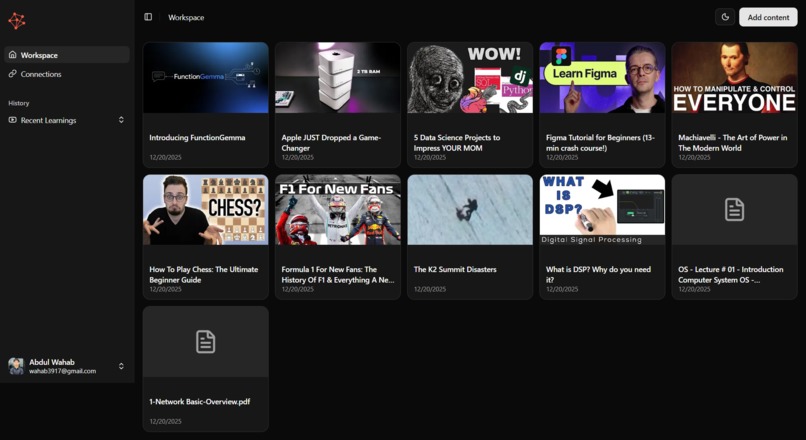Open the Data Science Projects thumbnail
Viewport: 806px width, 440px height.
pyautogui.click(x=470, y=78)
